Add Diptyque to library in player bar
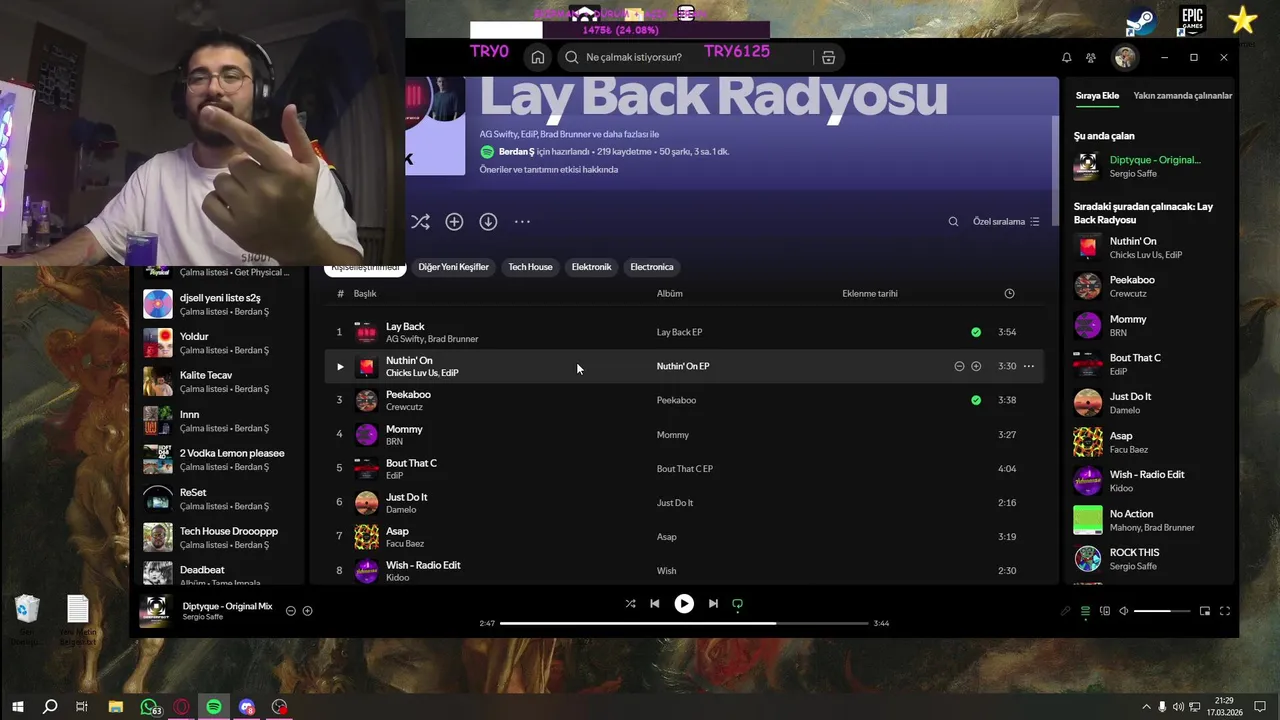The width and height of the screenshot is (1280, 720). coord(307,611)
